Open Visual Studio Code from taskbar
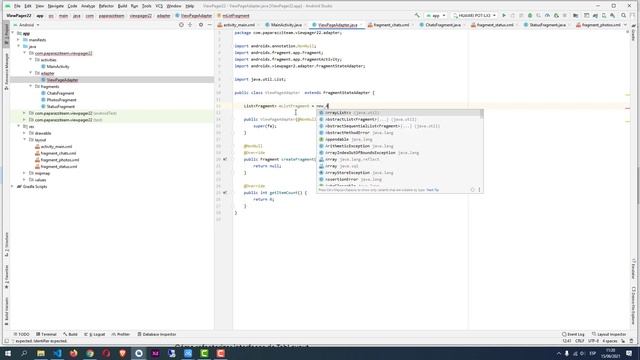Image resolution: width=640 pixels, height=360 pixels. (57, 353)
